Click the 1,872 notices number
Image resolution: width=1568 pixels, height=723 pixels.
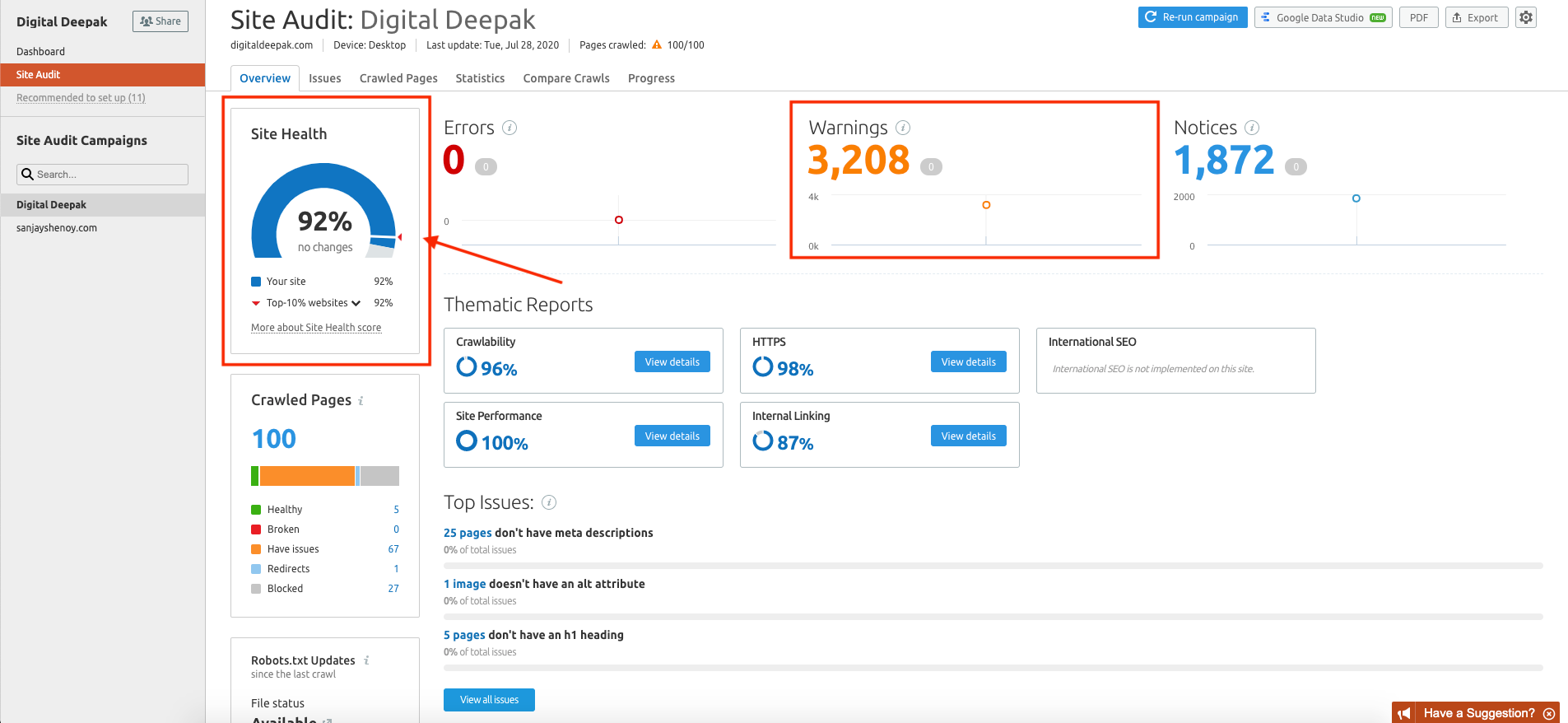tap(1224, 161)
